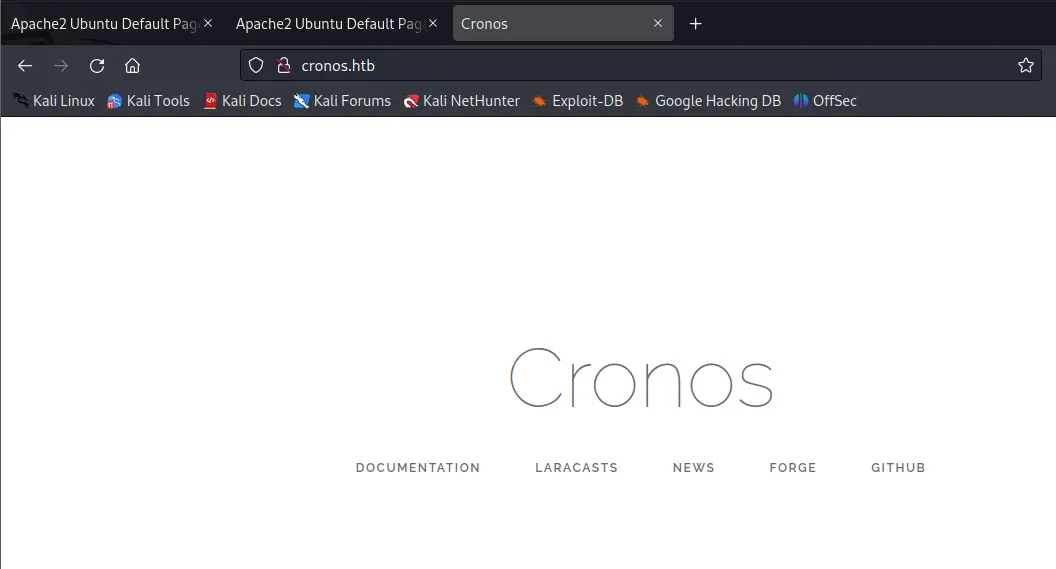
Task: Close the second Apache2 Ubuntu tab
Action: pyautogui.click(x=433, y=23)
